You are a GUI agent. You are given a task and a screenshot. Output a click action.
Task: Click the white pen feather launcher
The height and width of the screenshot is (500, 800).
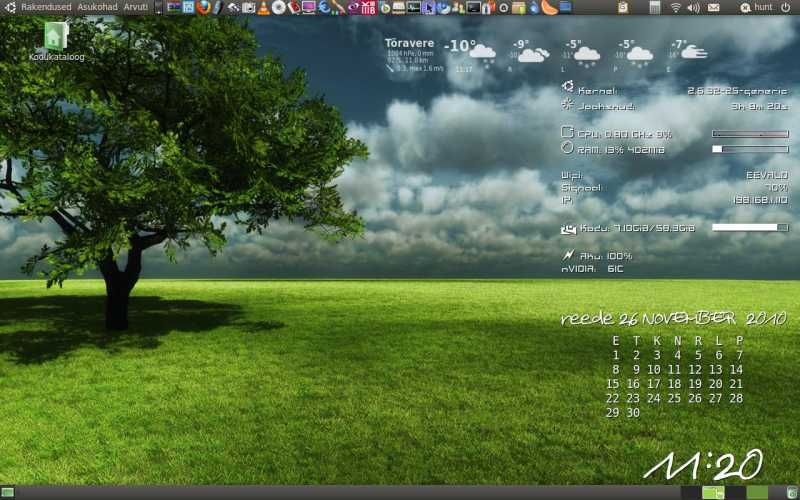click(x=218, y=7)
